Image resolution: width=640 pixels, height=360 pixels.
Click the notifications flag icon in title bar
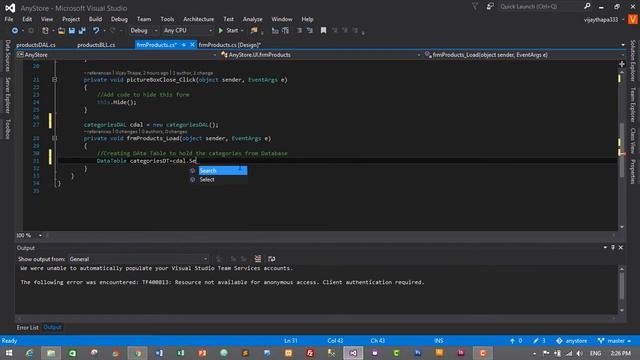(475, 6)
